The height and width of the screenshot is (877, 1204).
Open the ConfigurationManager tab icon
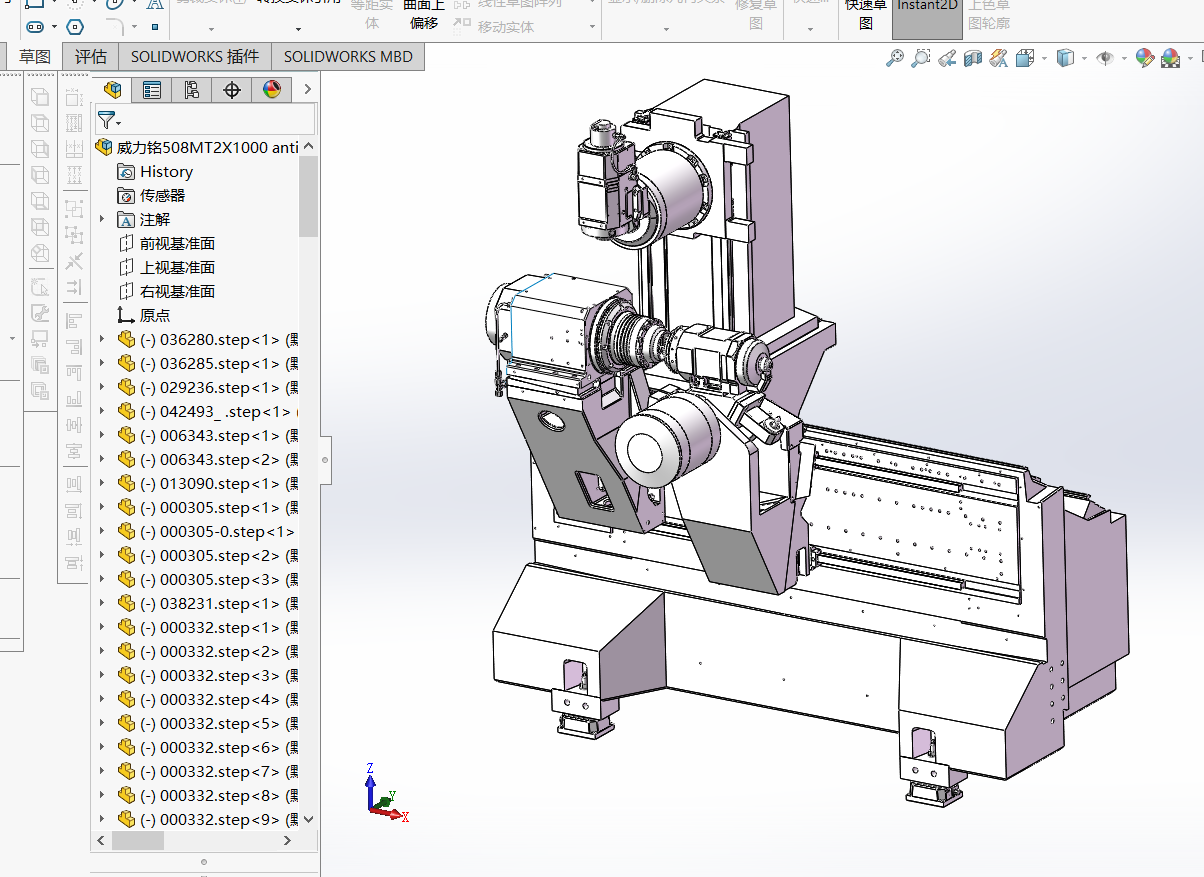(x=192, y=90)
